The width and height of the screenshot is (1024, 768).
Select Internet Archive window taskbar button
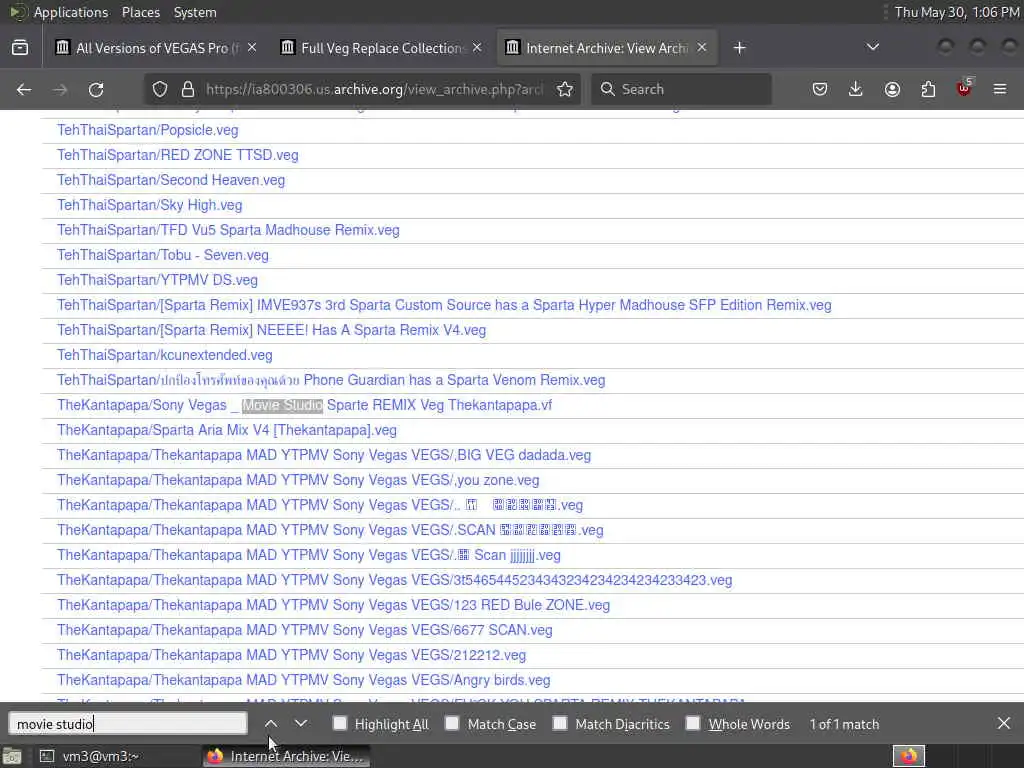[x=286, y=756]
